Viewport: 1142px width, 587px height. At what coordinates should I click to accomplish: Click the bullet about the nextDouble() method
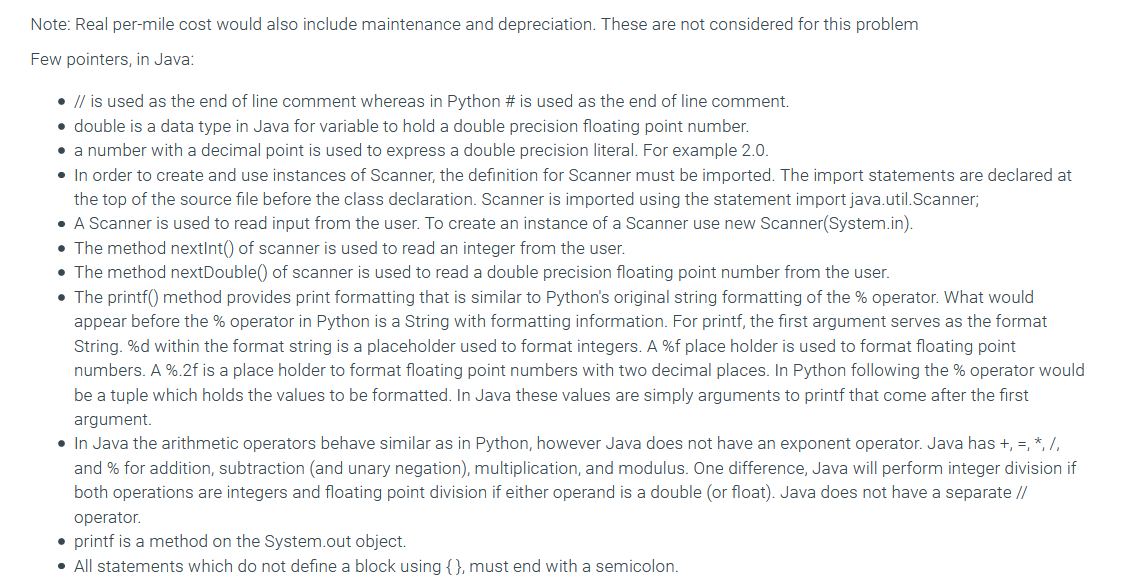(x=481, y=272)
